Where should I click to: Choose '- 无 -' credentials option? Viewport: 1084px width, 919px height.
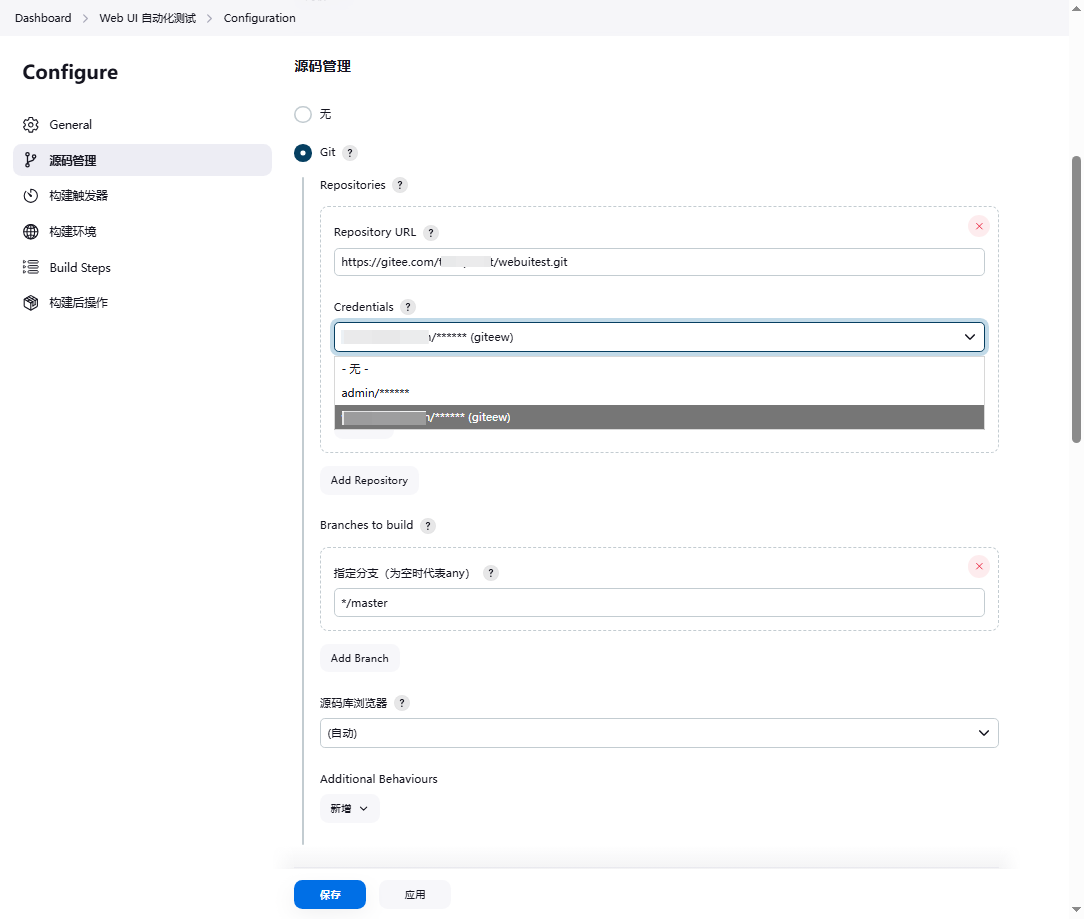(660, 369)
